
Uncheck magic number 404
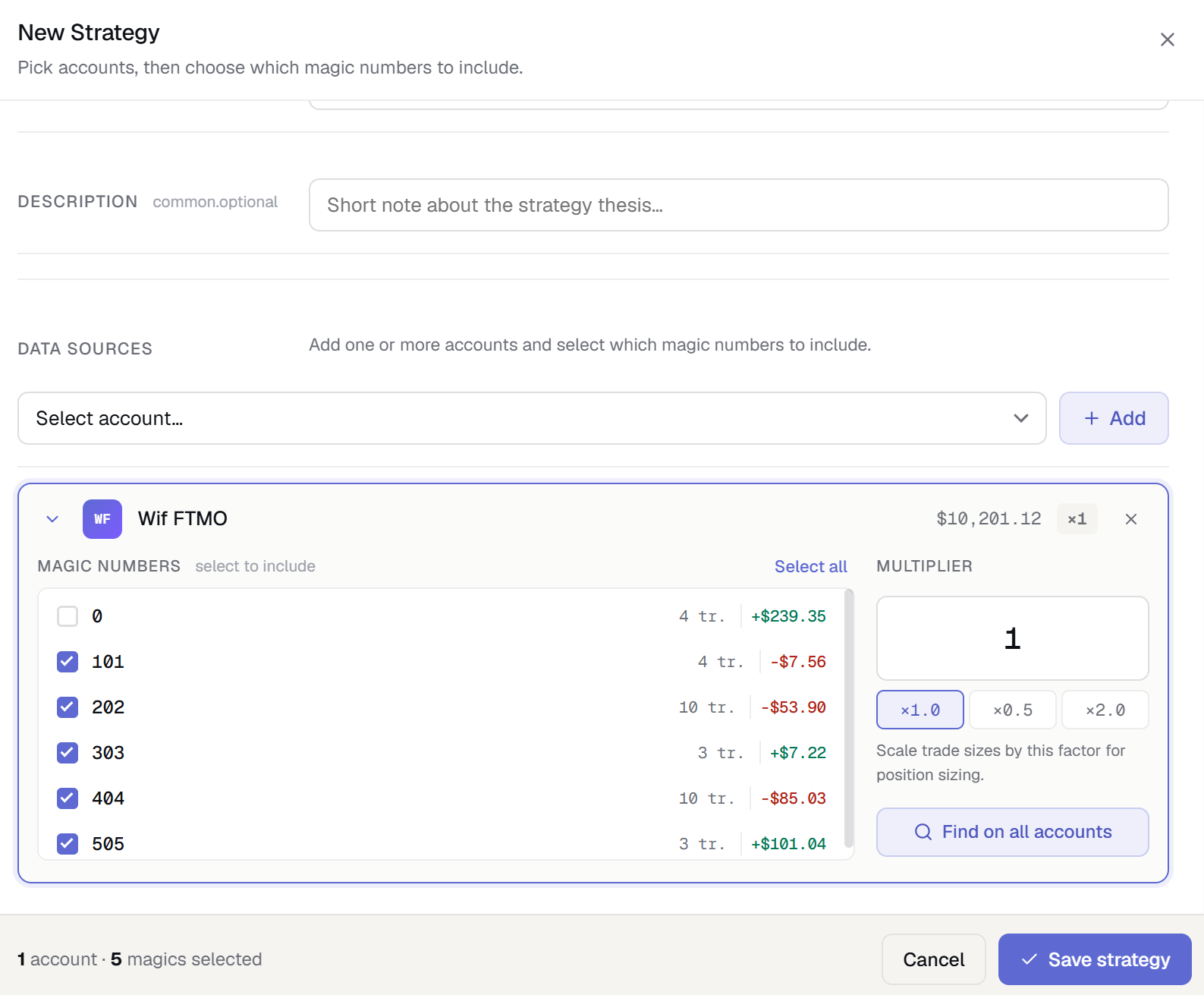[68, 798]
